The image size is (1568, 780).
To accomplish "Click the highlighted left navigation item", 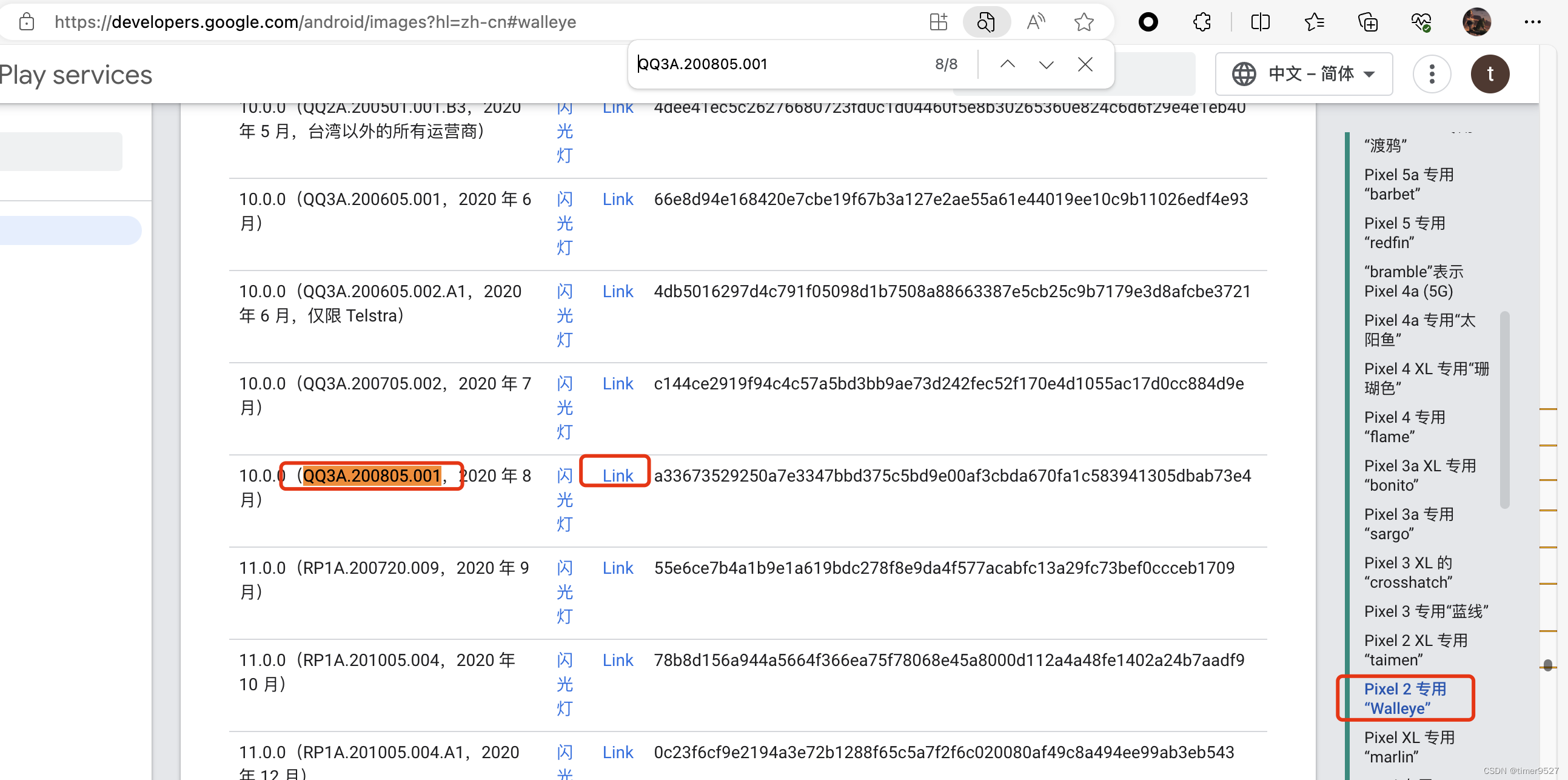I will [x=70, y=230].
